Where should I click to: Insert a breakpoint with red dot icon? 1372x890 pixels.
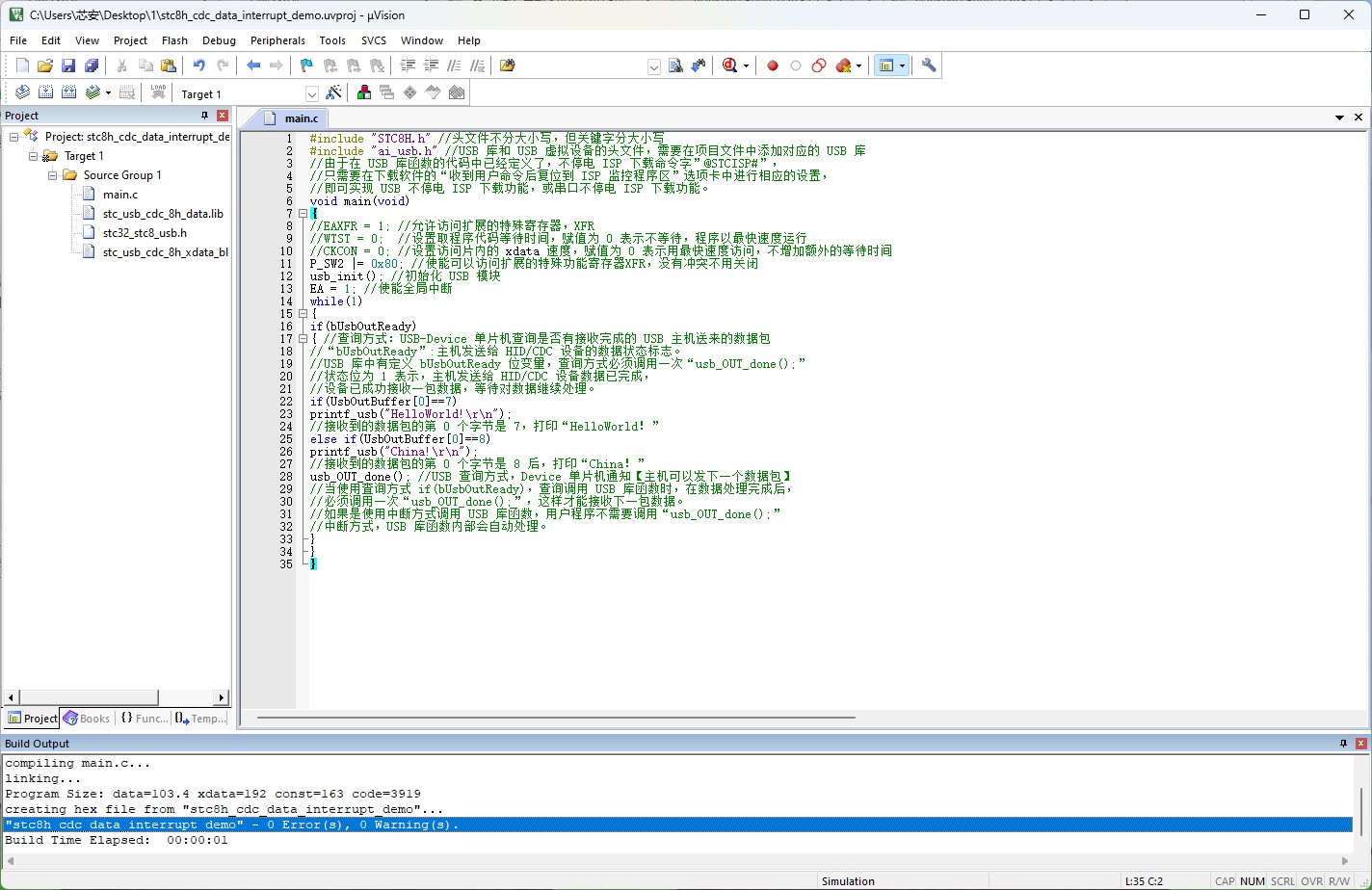coord(773,65)
